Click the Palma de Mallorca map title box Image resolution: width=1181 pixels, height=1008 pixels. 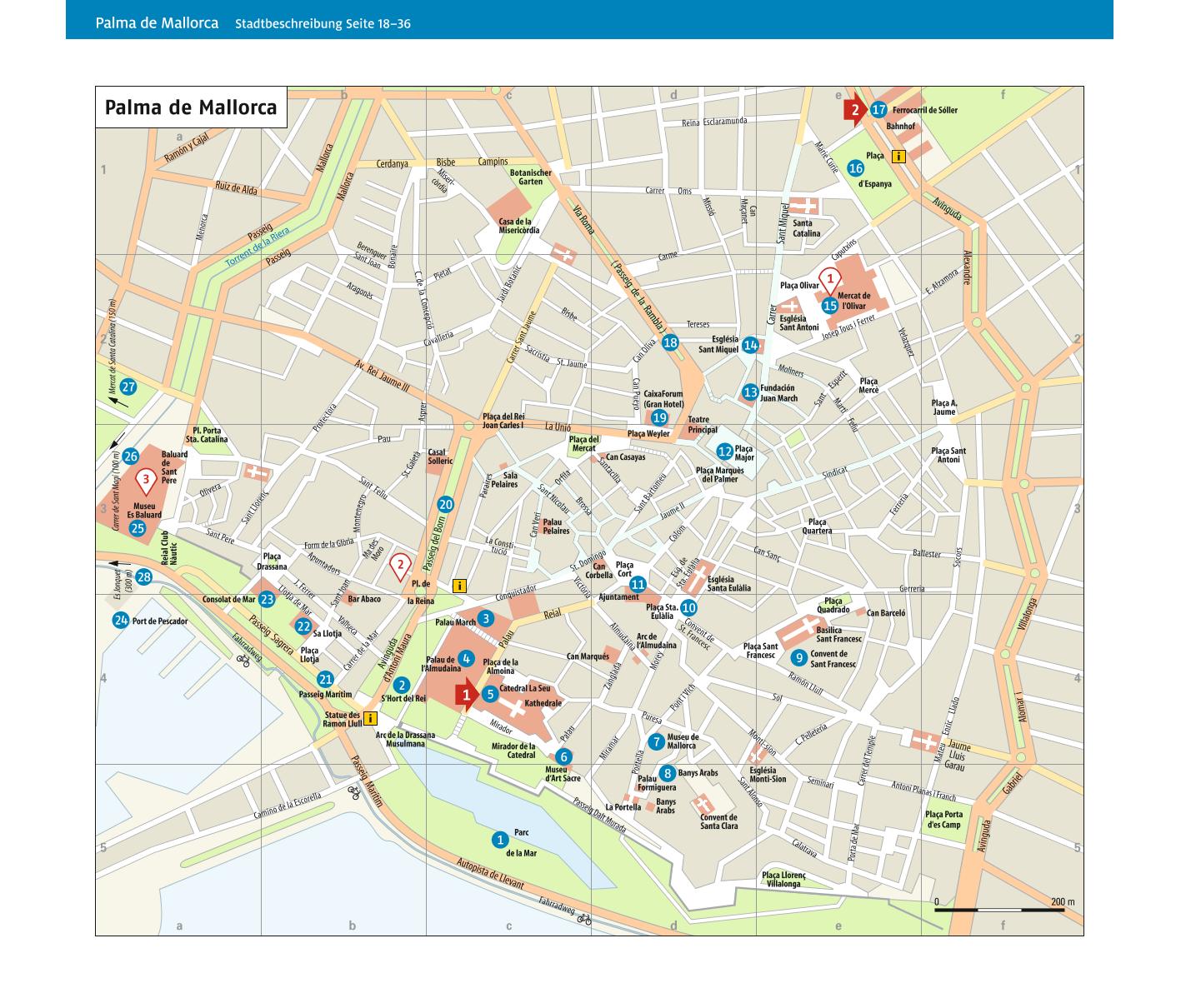pos(191,107)
